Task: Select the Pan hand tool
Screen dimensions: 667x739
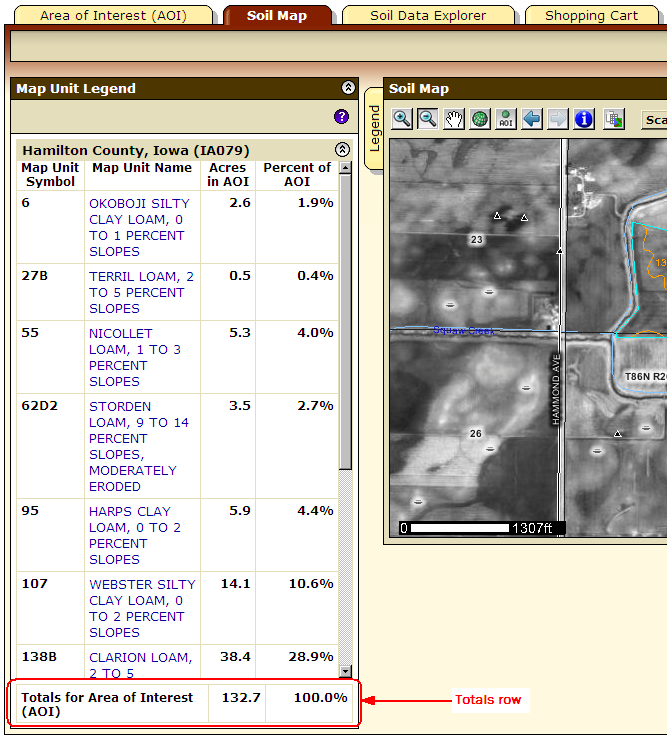Action: click(x=453, y=119)
